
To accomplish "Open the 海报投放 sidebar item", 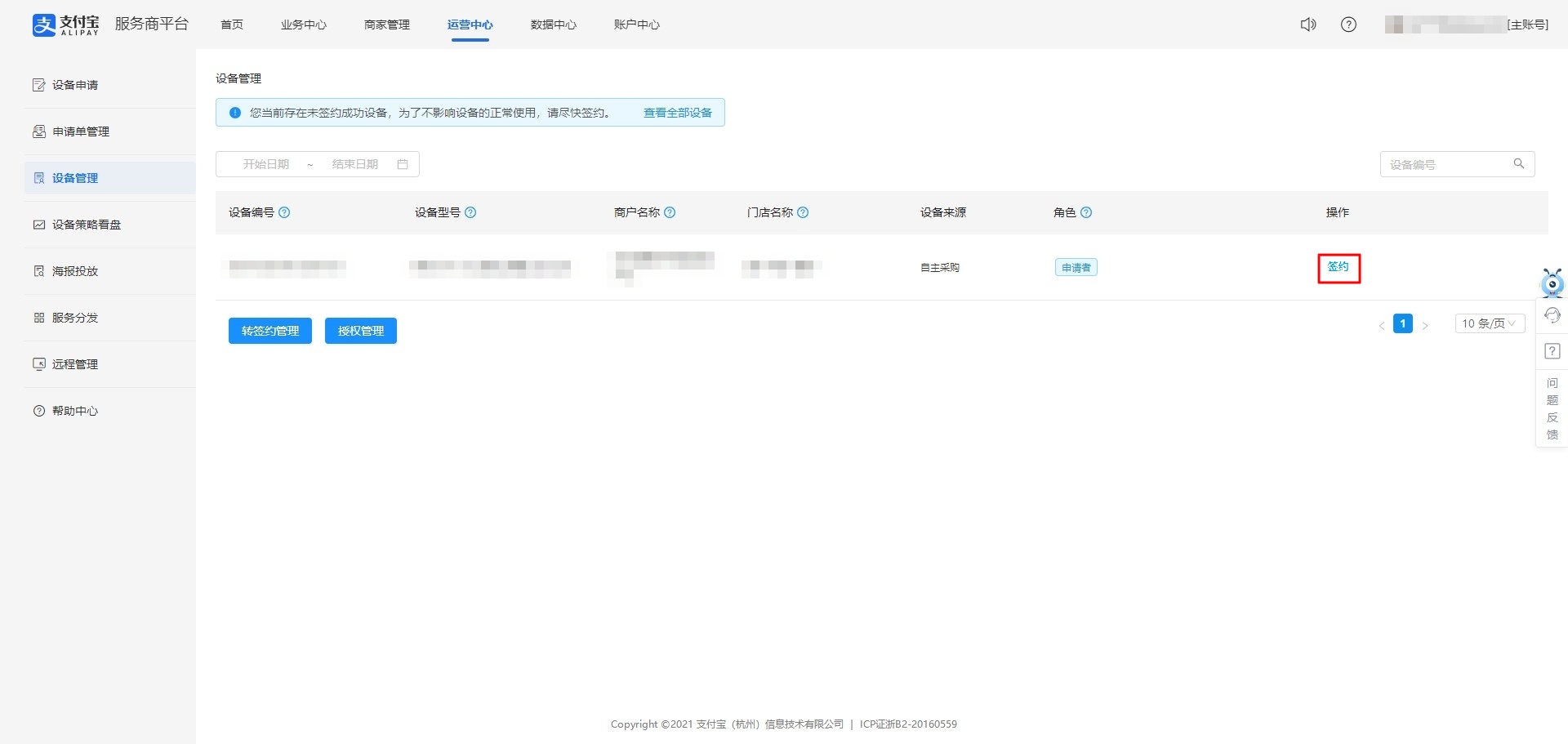I will [x=110, y=271].
